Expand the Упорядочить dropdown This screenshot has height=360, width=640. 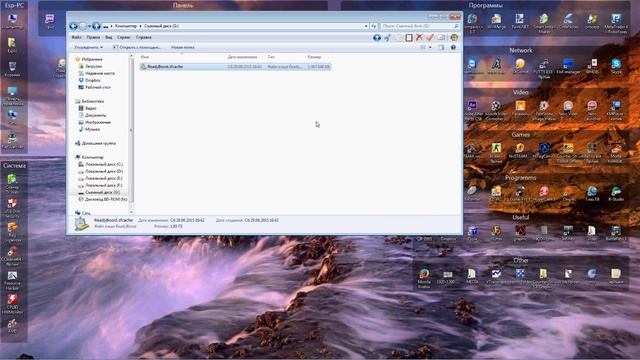tap(89, 47)
